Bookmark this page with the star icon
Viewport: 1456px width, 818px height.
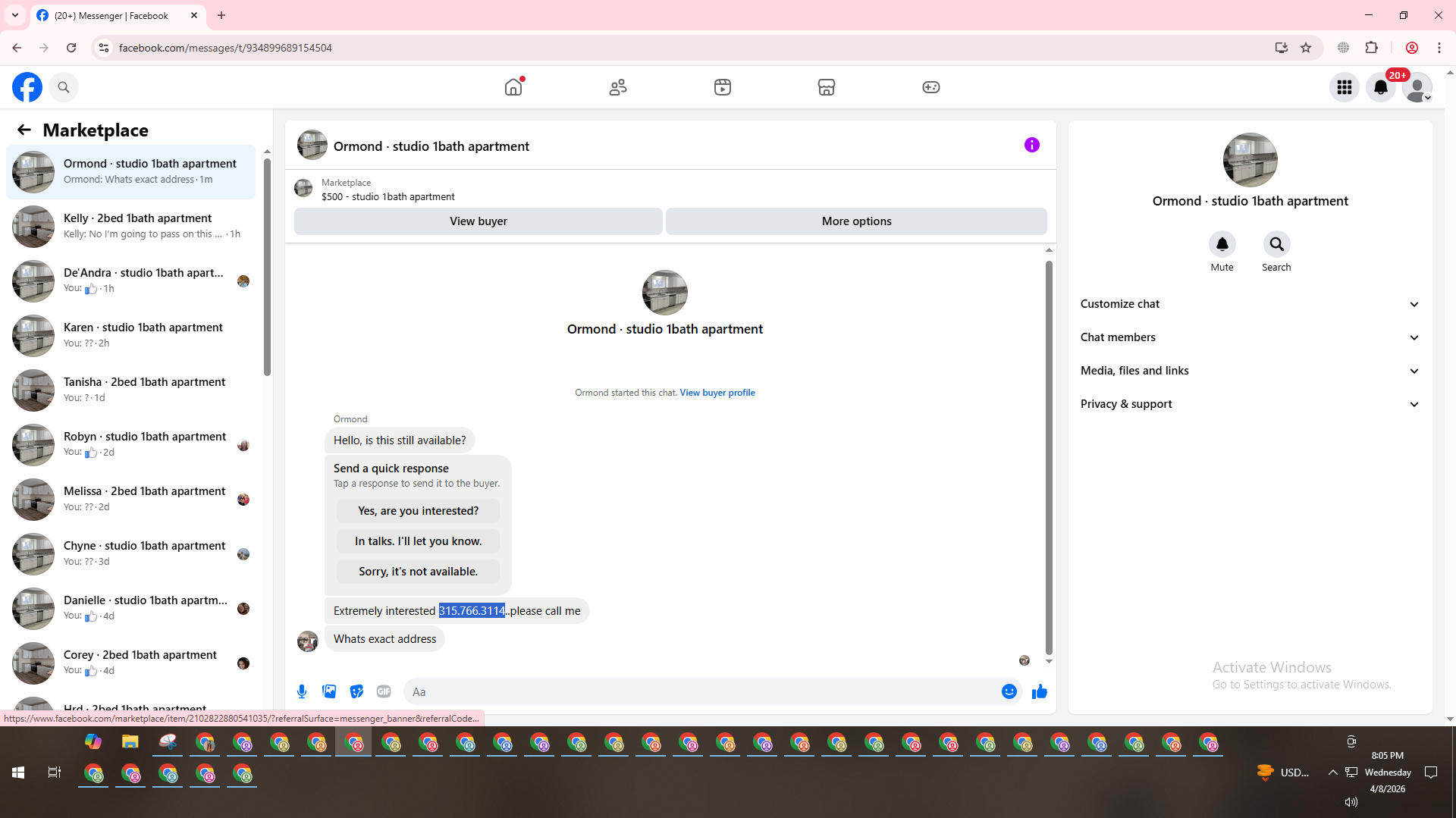[1306, 48]
